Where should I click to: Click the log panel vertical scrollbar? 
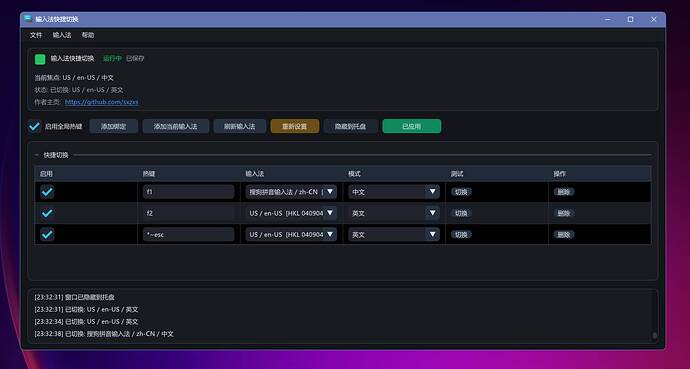tap(654, 335)
